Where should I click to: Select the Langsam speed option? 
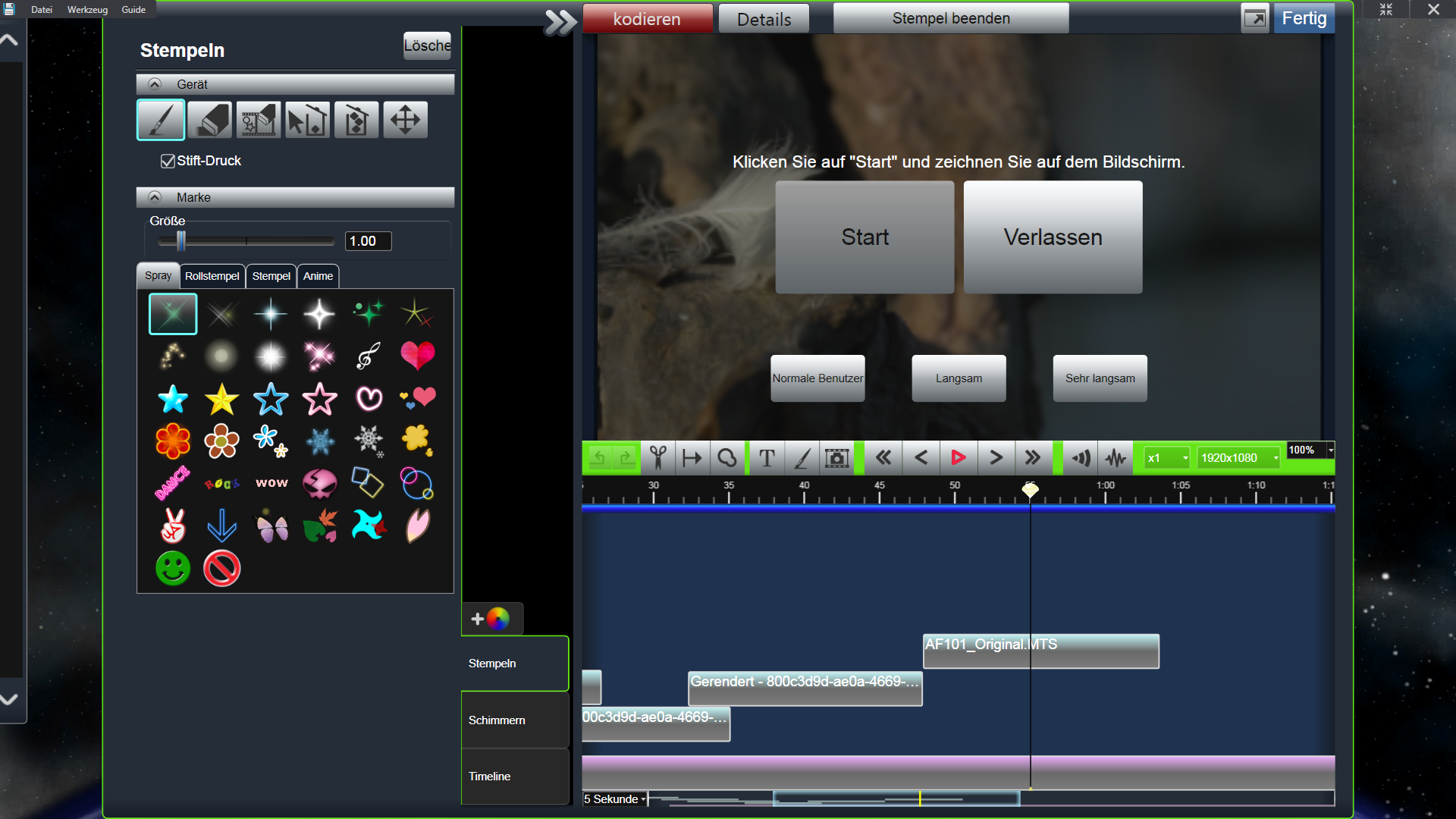tap(959, 378)
